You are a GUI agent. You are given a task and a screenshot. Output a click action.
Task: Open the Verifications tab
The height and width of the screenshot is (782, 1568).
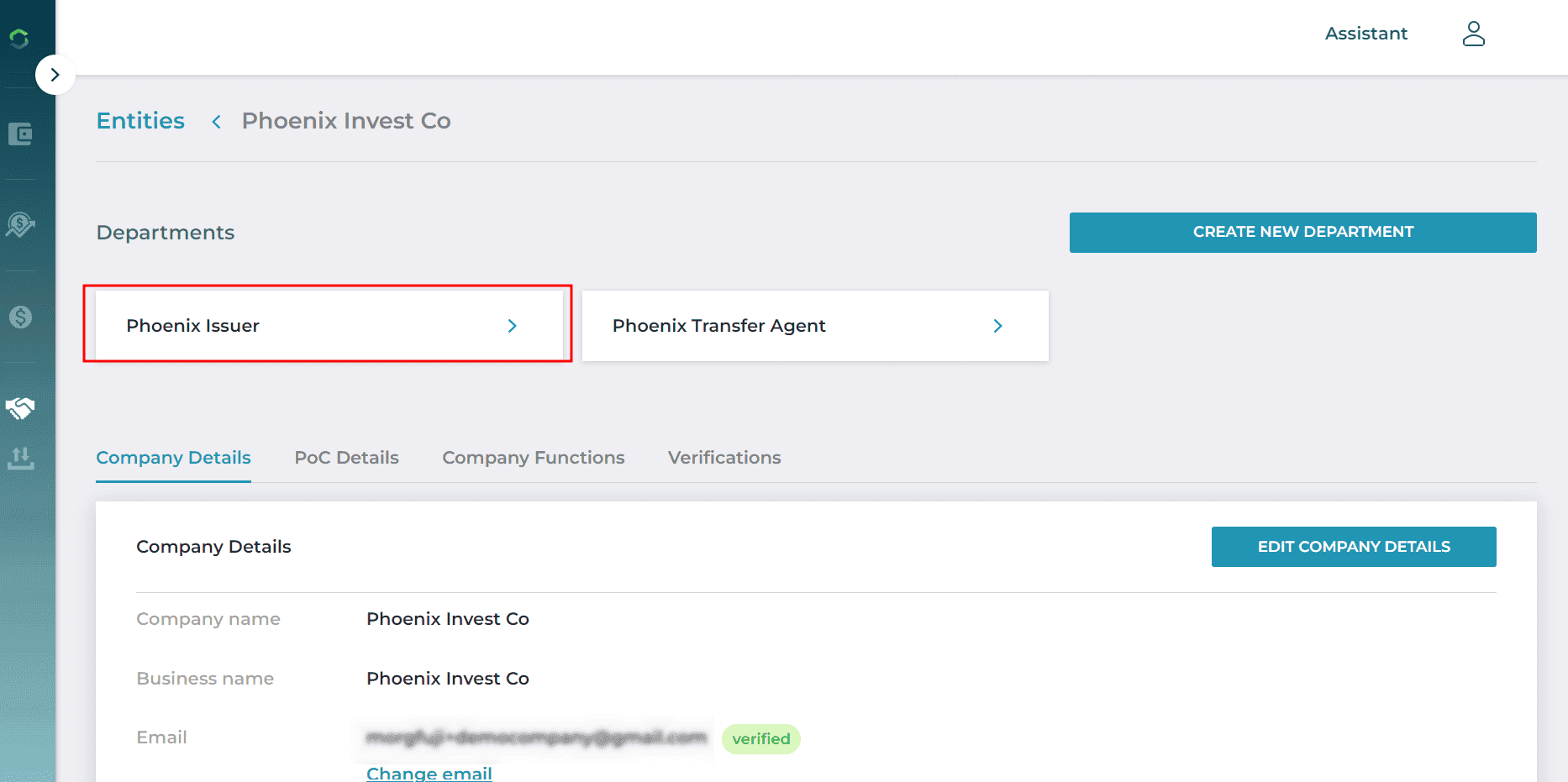click(x=723, y=458)
